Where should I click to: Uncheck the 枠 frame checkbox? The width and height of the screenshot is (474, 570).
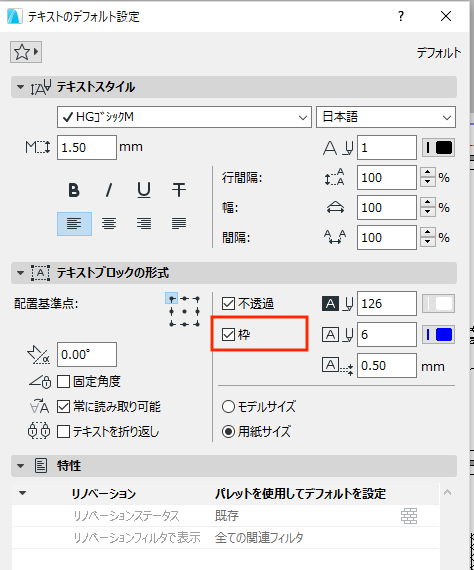[228, 334]
